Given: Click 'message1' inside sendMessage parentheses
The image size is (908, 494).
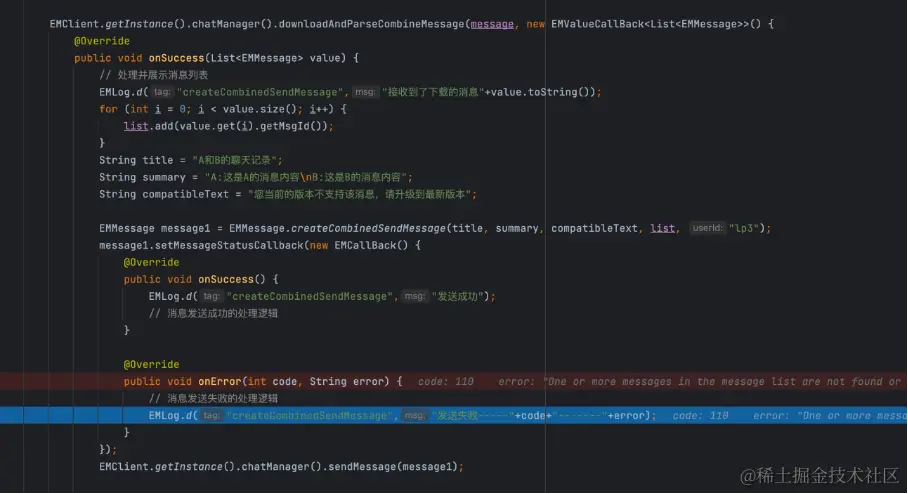Looking at the screenshot, I should (x=427, y=466).
